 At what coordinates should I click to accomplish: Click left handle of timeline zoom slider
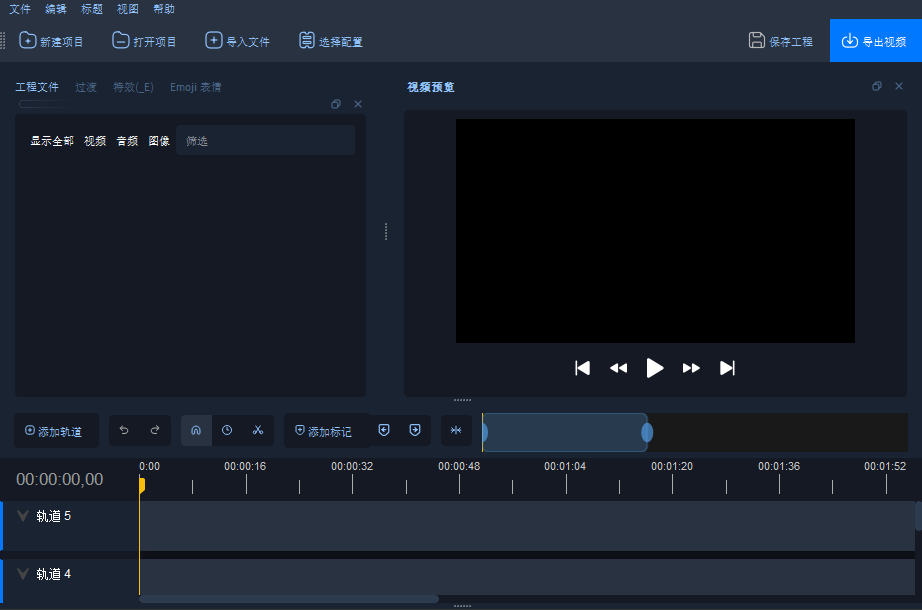pyautogui.click(x=485, y=432)
